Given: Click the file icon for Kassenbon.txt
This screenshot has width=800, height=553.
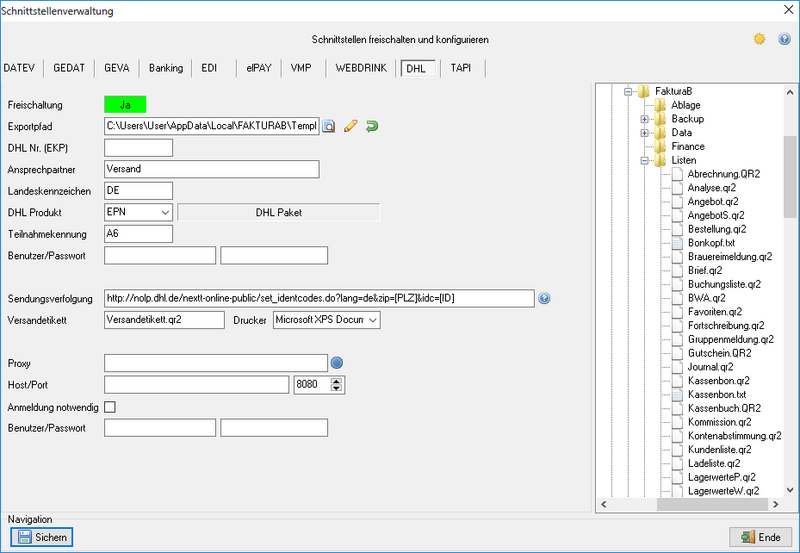Looking at the screenshot, I should tap(677, 394).
